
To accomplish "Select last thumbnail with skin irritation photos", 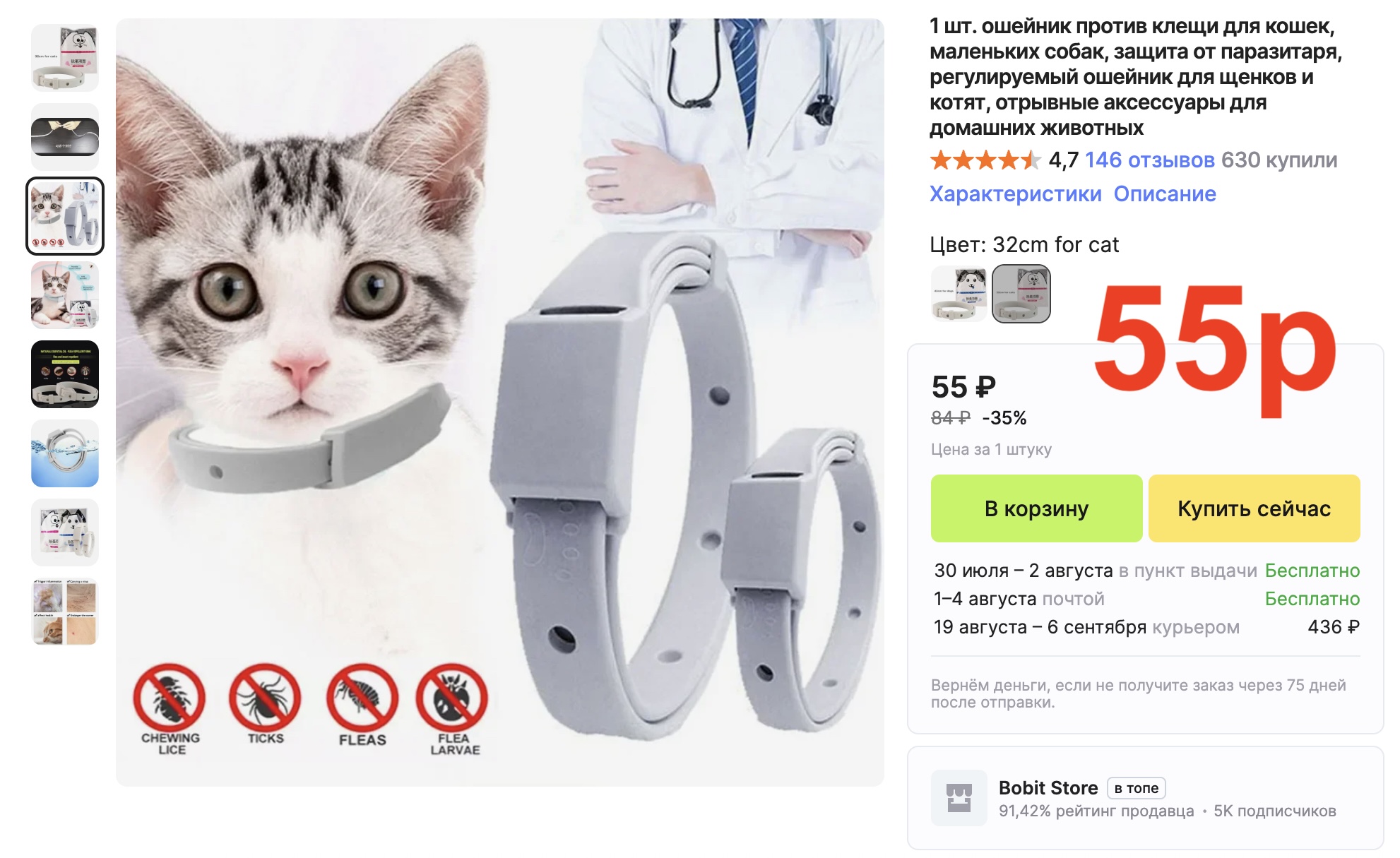I will pos(65,612).
